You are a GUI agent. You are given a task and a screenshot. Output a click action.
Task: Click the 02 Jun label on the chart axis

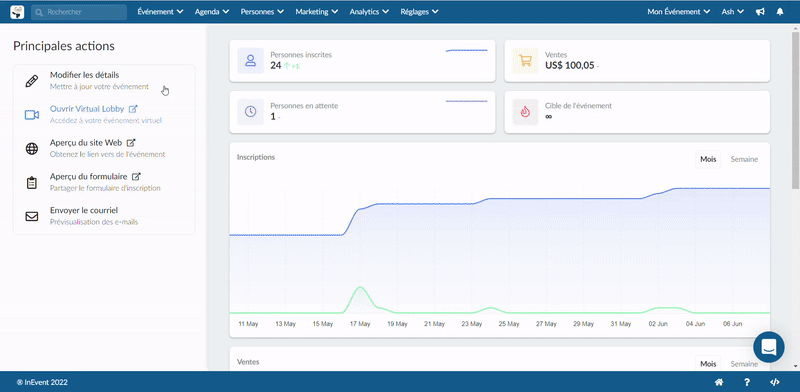point(658,324)
